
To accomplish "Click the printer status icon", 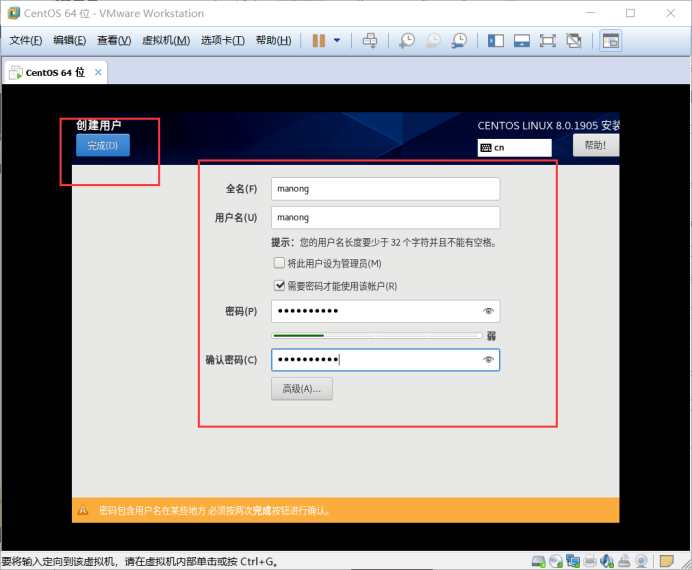I will click(x=590, y=561).
